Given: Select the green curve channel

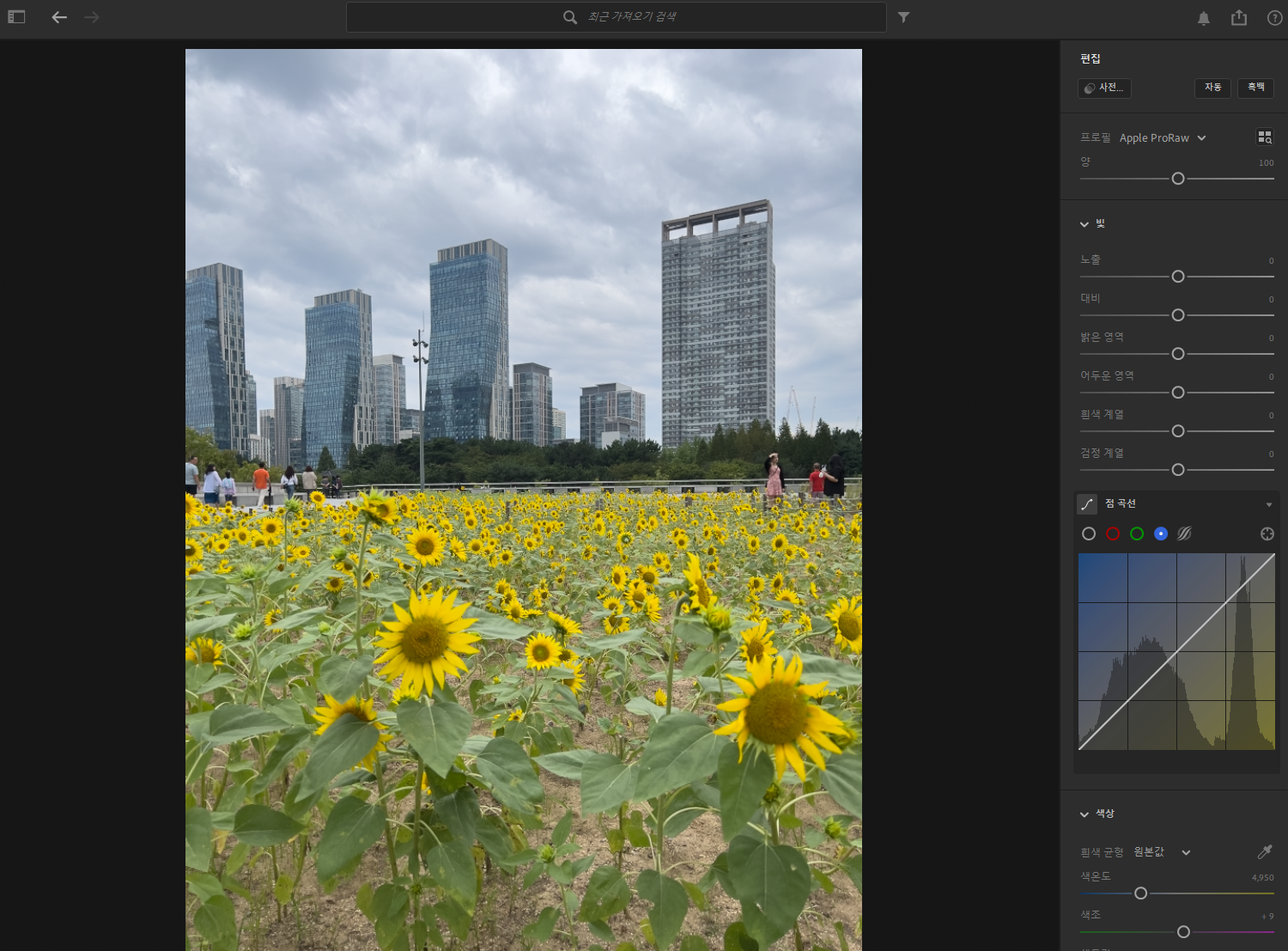Looking at the screenshot, I should click(1137, 533).
